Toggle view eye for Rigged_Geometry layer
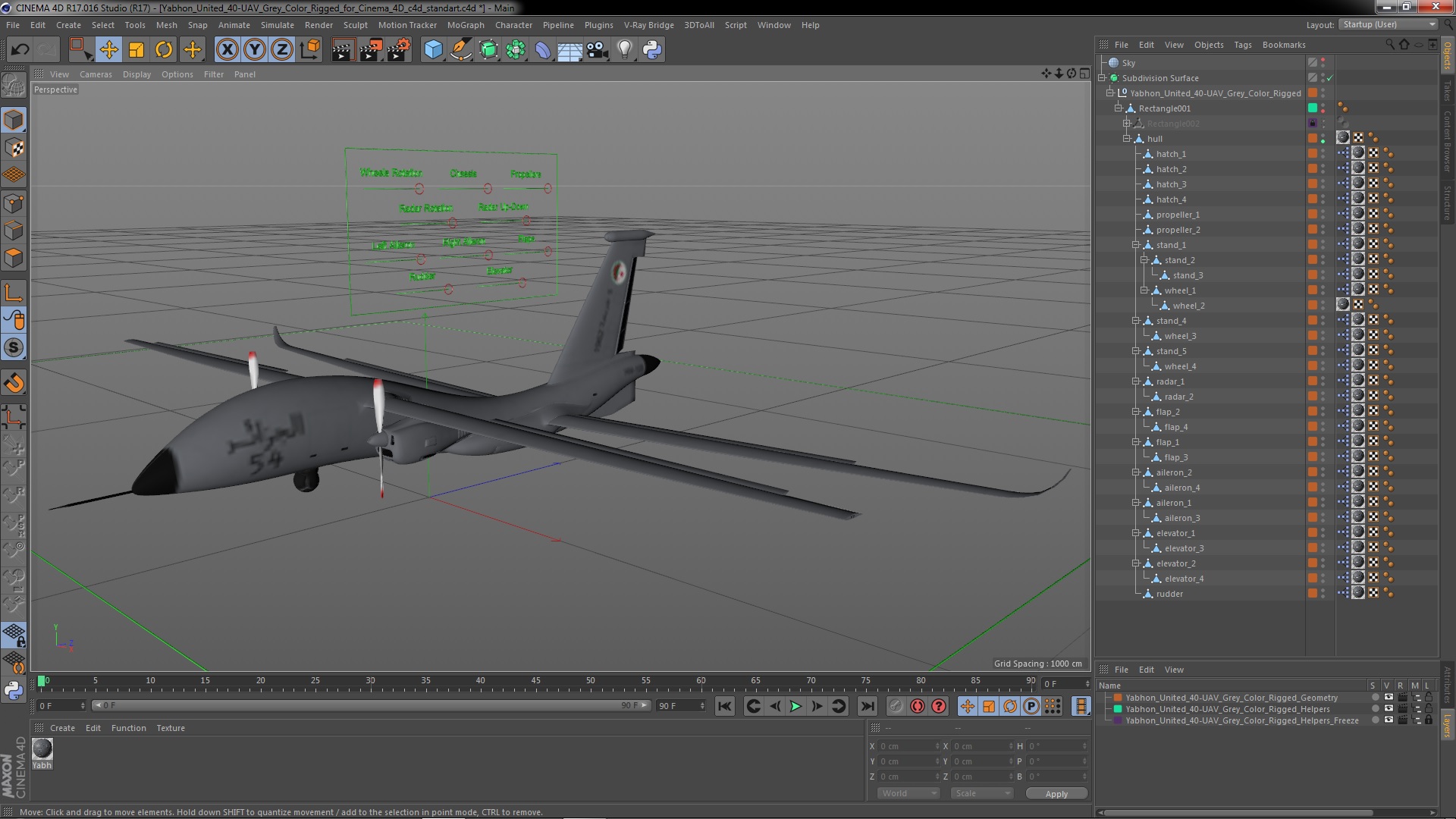The width and height of the screenshot is (1456, 819). (x=1389, y=698)
